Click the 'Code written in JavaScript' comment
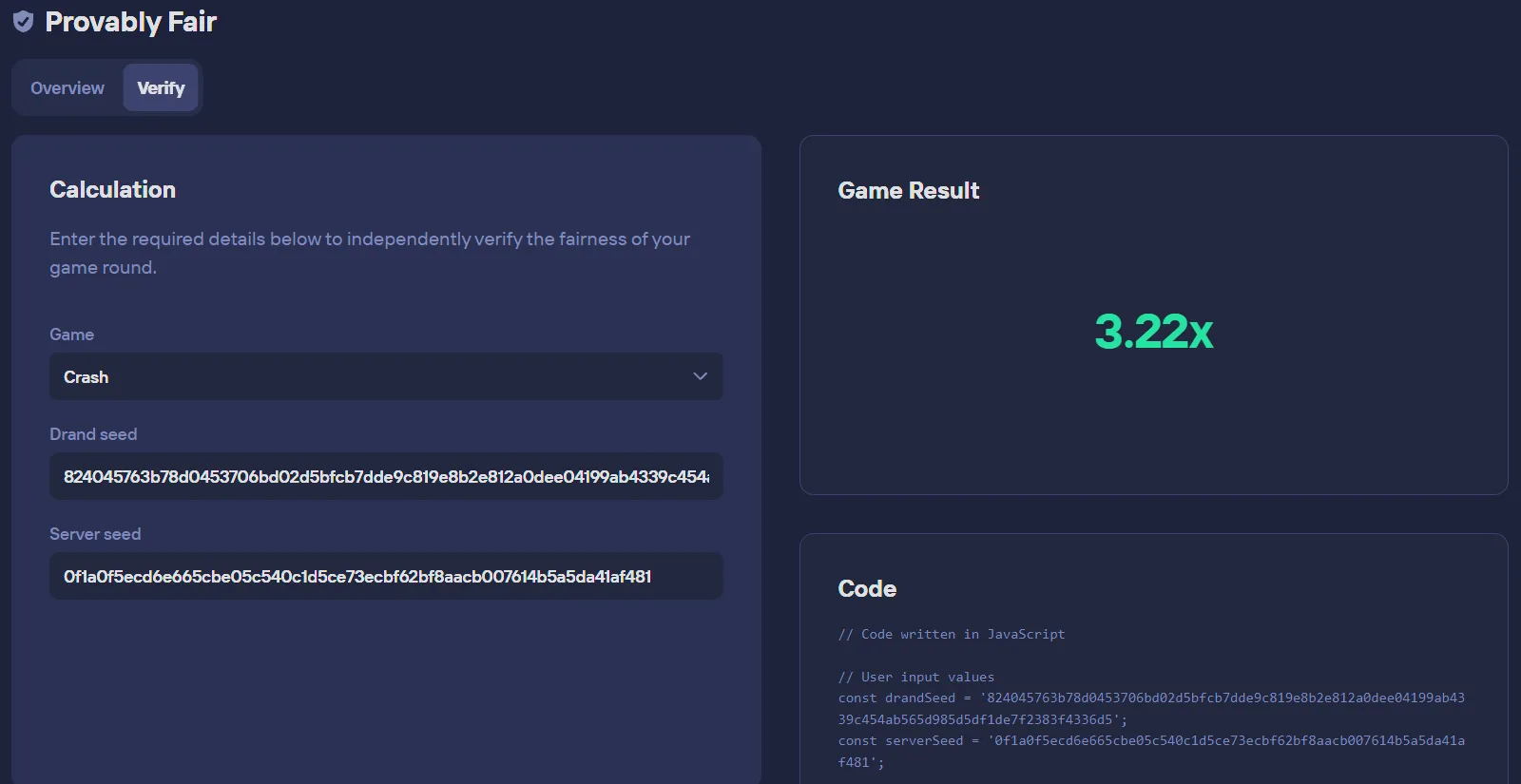1521x784 pixels. tap(952, 634)
